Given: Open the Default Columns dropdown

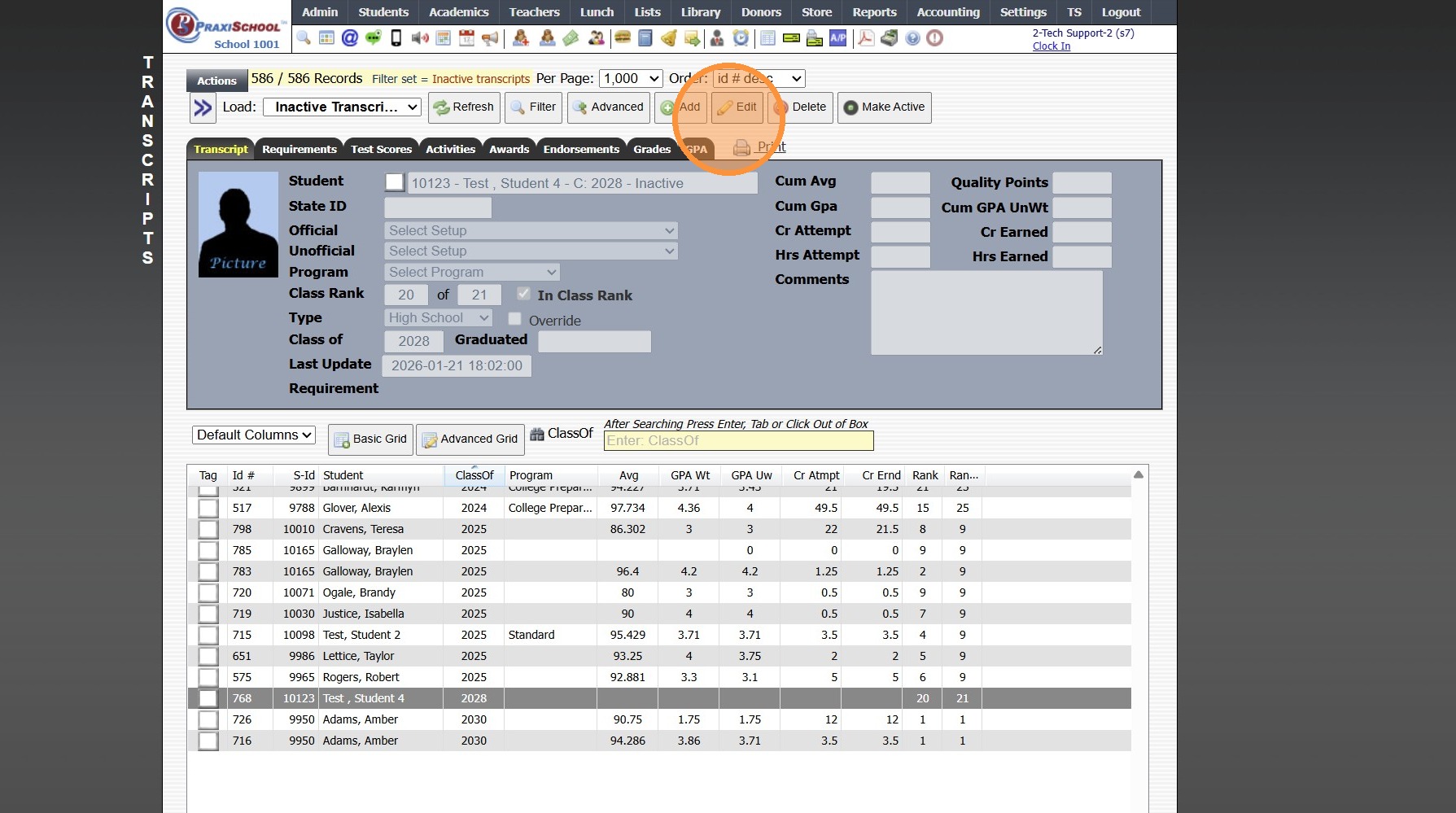Looking at the screenshot, I should coord(254,435).
